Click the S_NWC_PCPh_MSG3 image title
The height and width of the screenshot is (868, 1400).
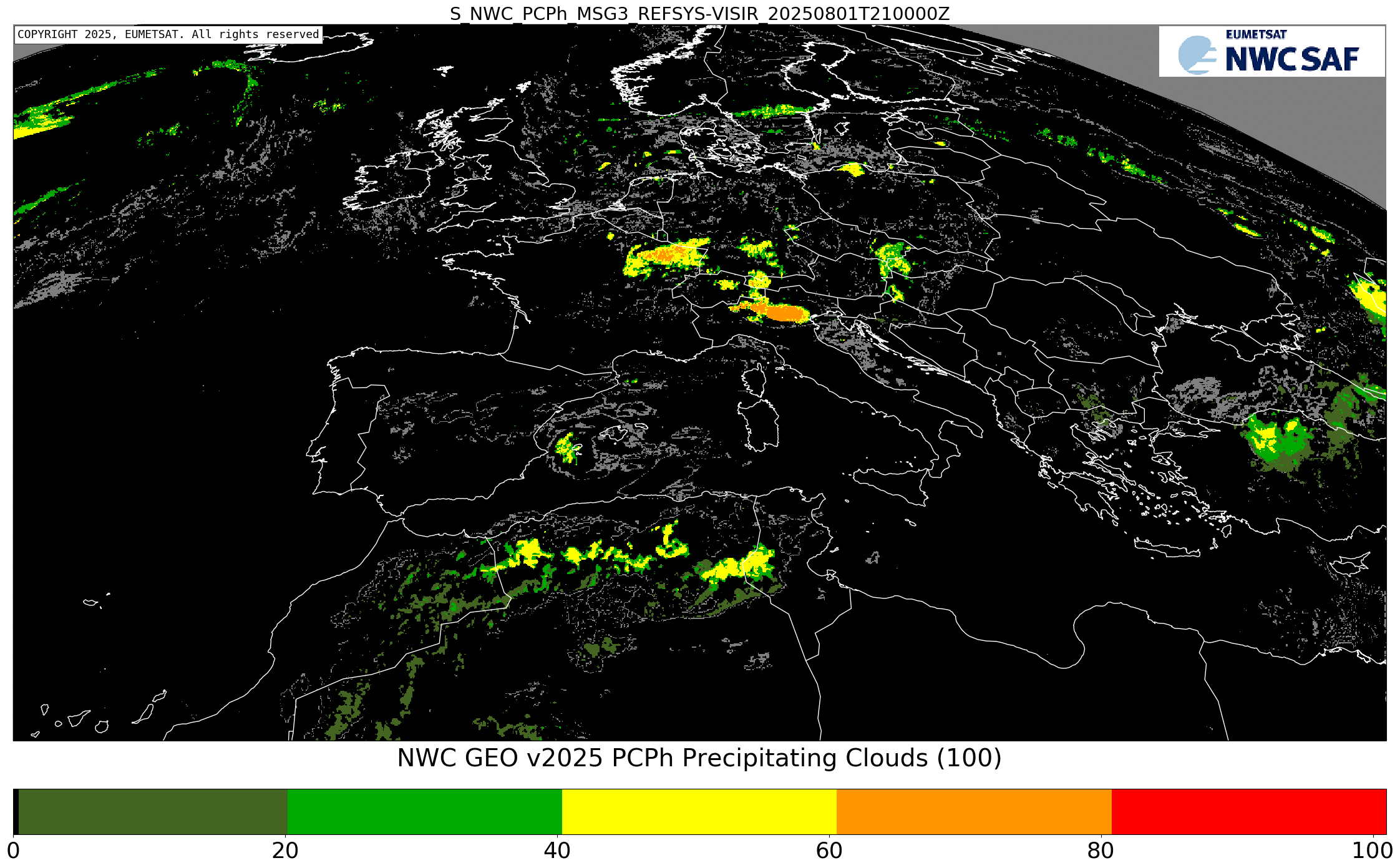coord(699,13)
